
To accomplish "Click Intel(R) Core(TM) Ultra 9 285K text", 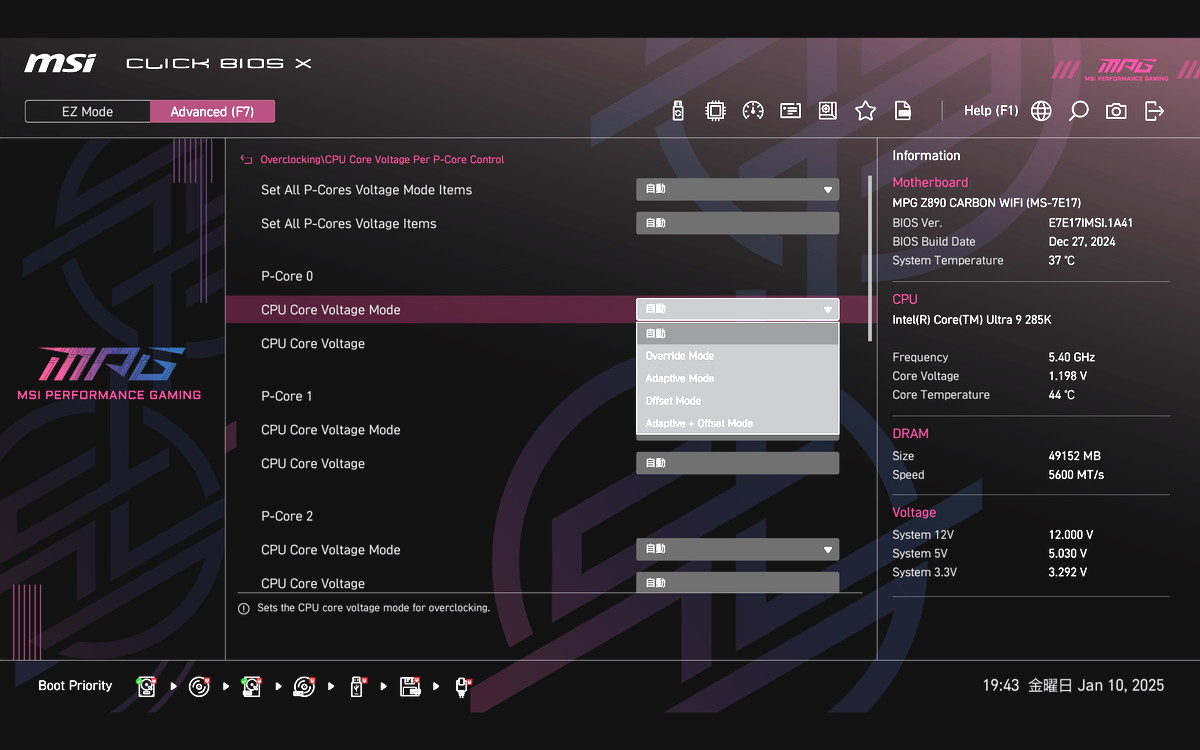I will pyautogui.click(x=972, y=320).
